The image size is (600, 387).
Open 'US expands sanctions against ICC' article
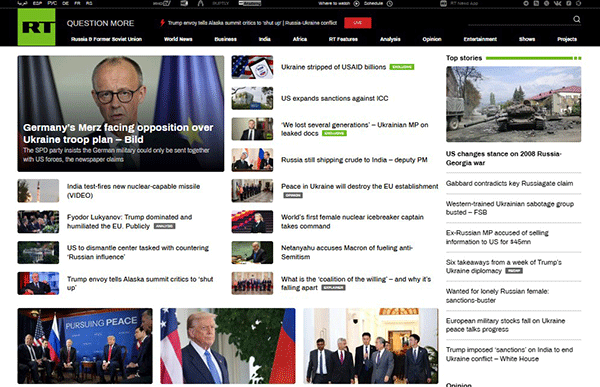point(334,98)
